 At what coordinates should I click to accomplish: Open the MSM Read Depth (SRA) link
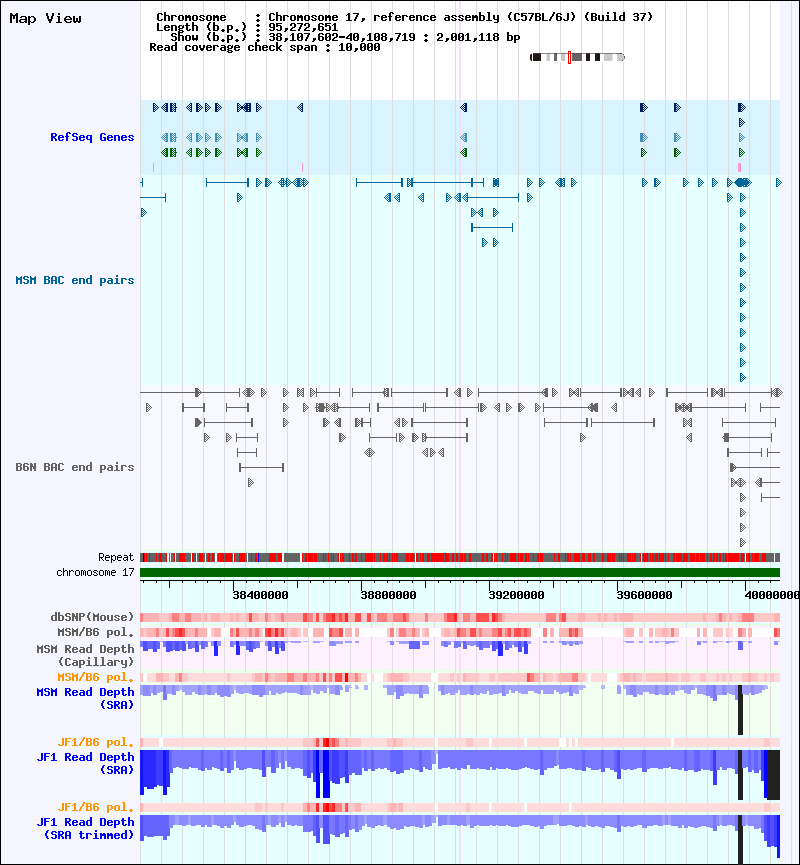click(x=86, y=698)
